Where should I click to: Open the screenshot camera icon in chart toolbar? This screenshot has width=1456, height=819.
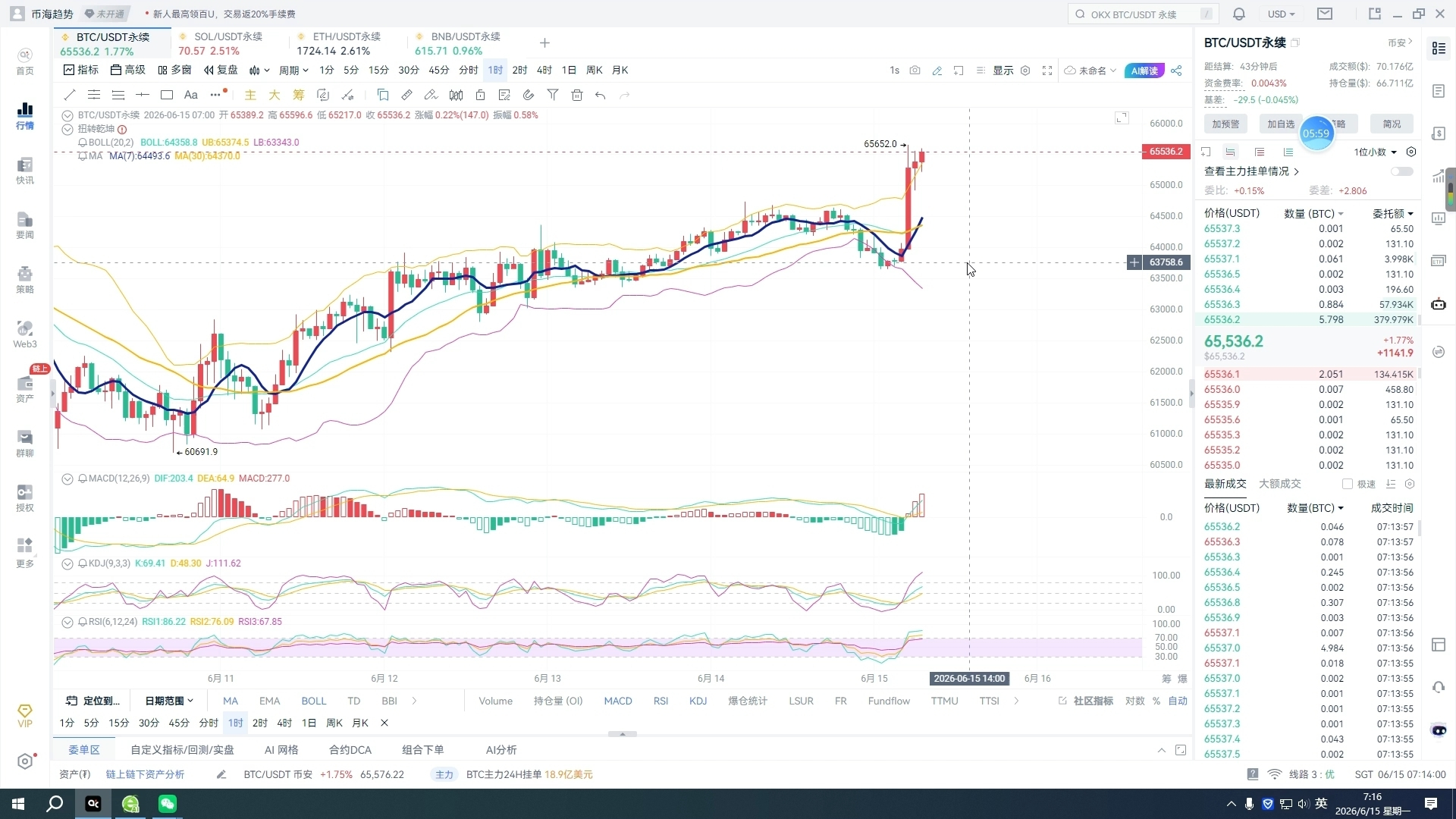[x=915, y=71]
